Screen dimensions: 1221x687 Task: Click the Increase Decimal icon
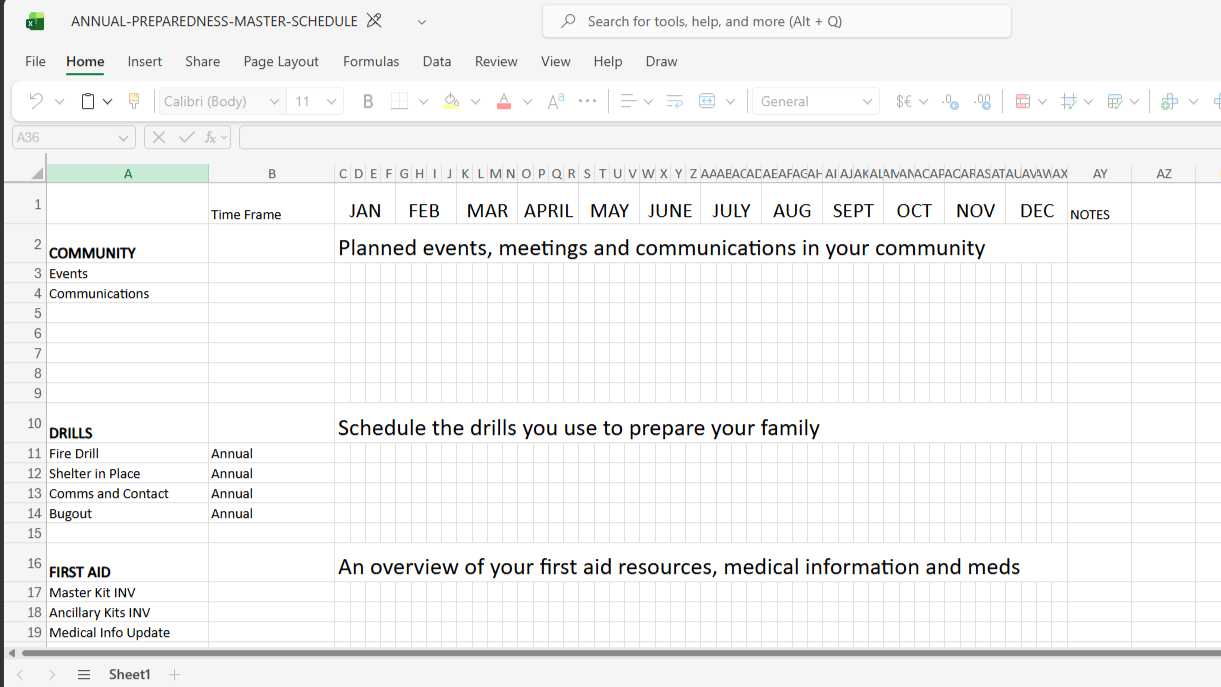(x=983, y=101)
